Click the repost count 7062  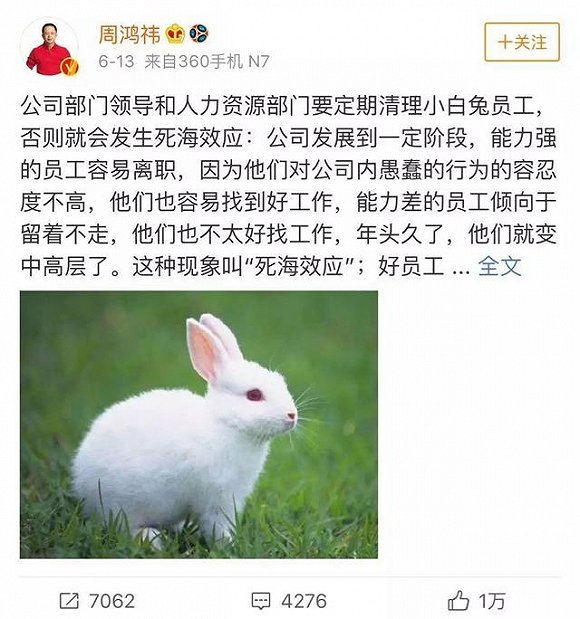tap(112, 601)
